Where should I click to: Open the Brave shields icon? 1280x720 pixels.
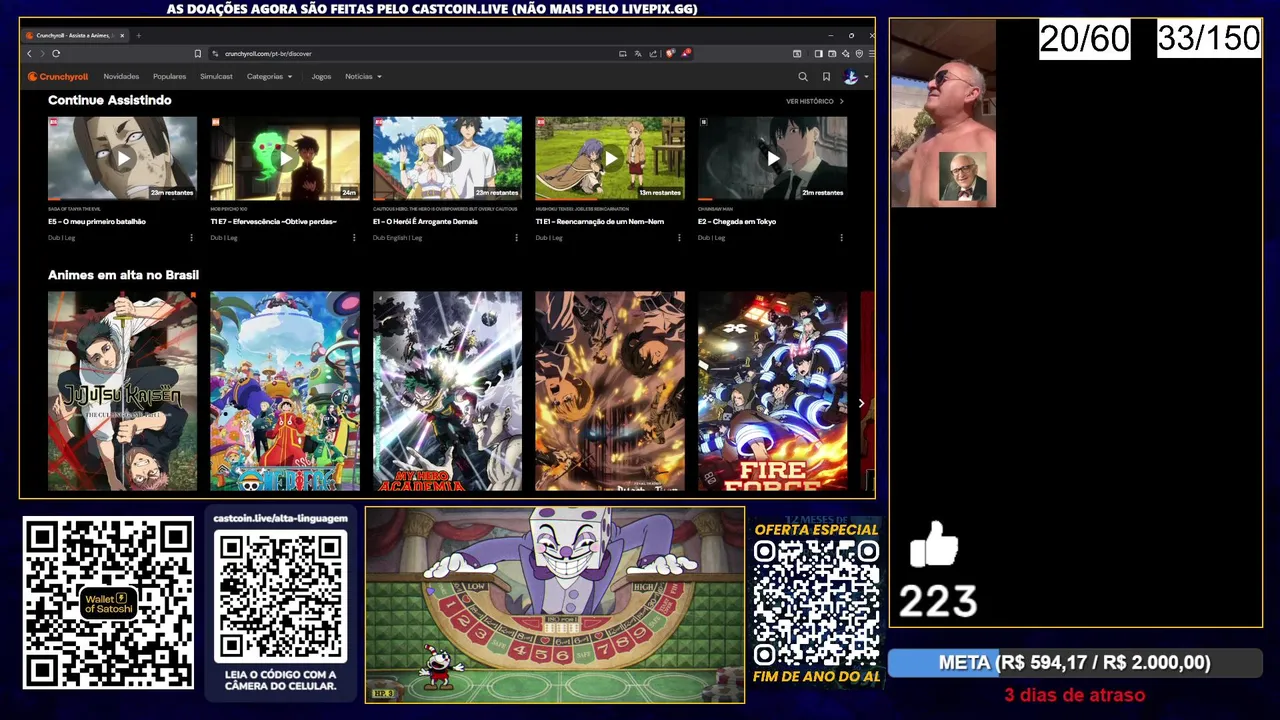670,53
